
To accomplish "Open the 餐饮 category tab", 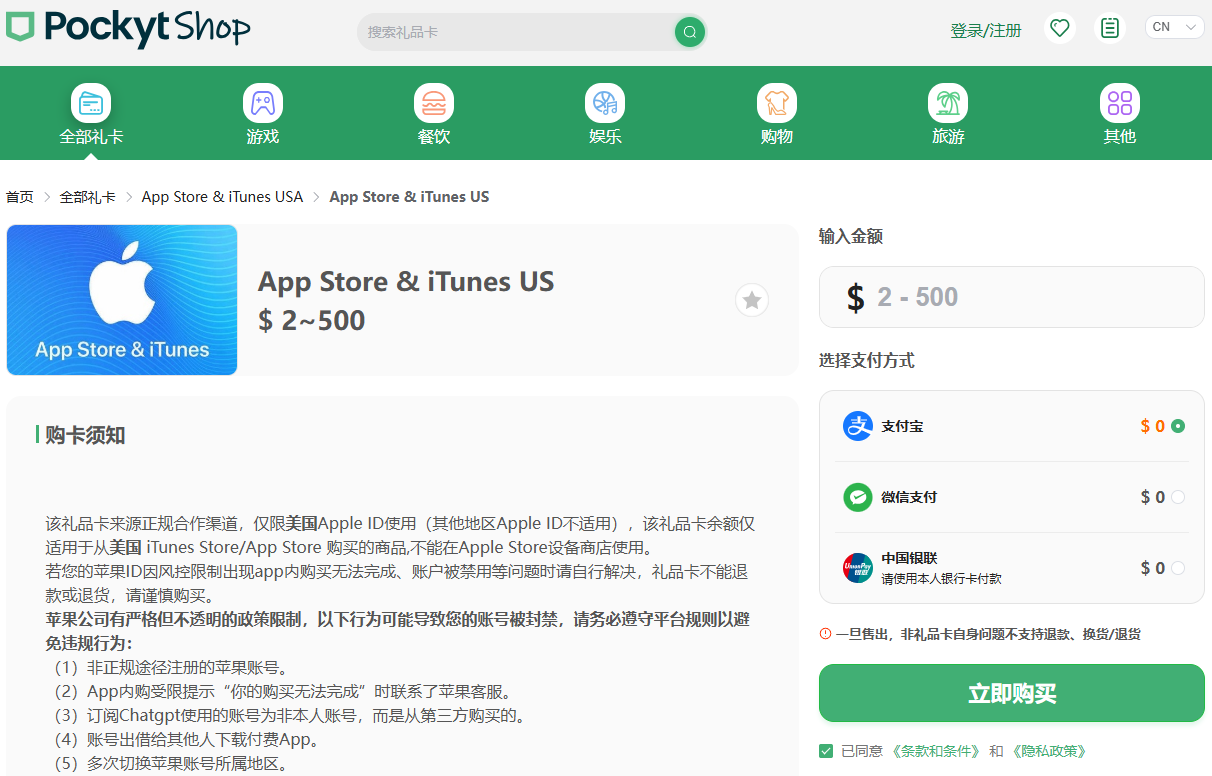I will [x=434, y=115].
